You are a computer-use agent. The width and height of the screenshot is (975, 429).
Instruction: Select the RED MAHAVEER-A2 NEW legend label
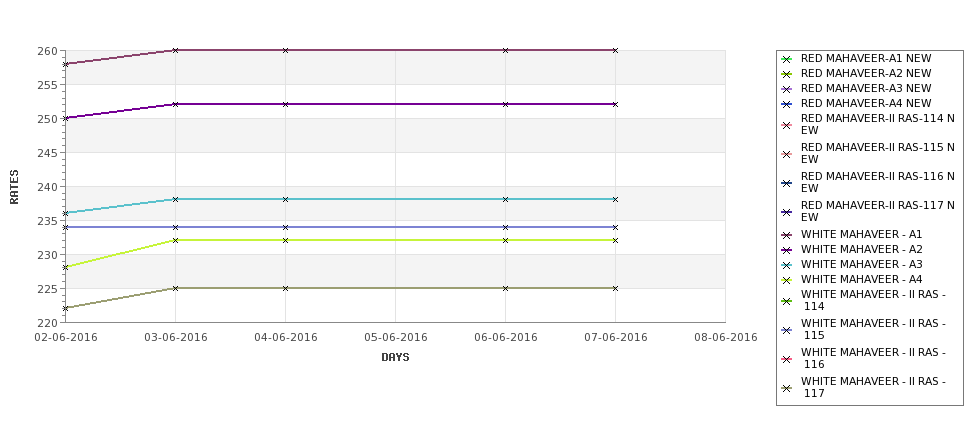pyautogui.click(x=866, y=73)
